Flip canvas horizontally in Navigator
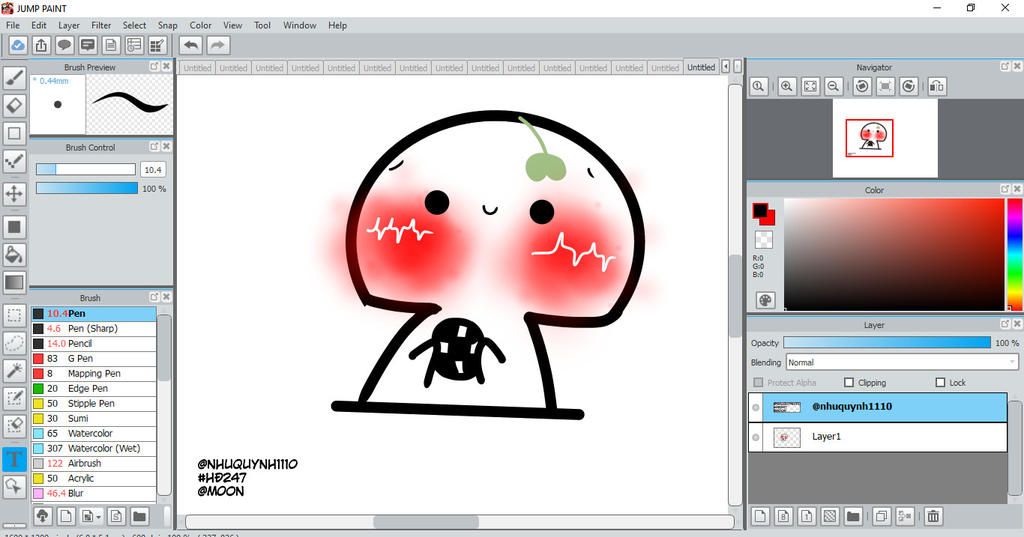 click(936, 86)
